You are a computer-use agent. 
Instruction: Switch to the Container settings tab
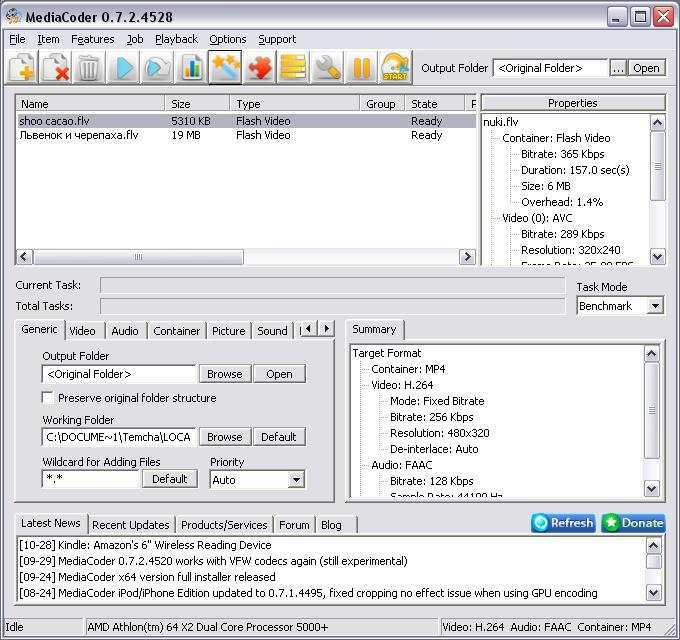[x=177, y=331]
